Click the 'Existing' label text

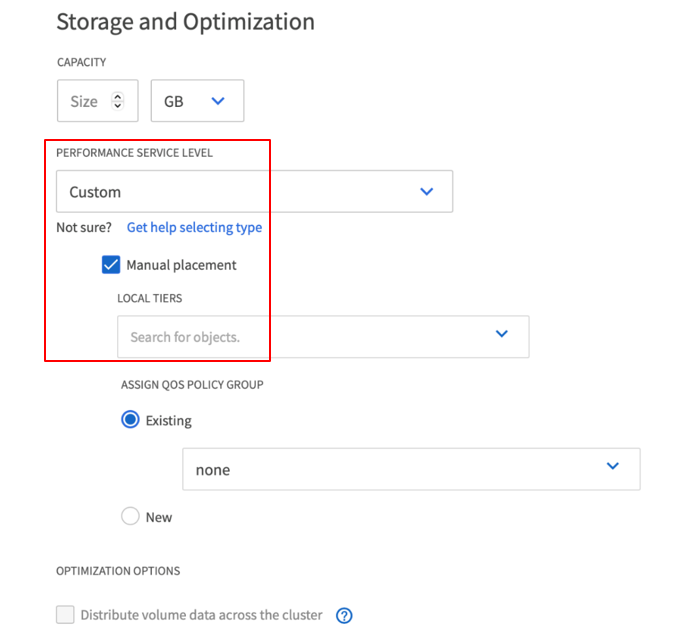tap(168, 420)
